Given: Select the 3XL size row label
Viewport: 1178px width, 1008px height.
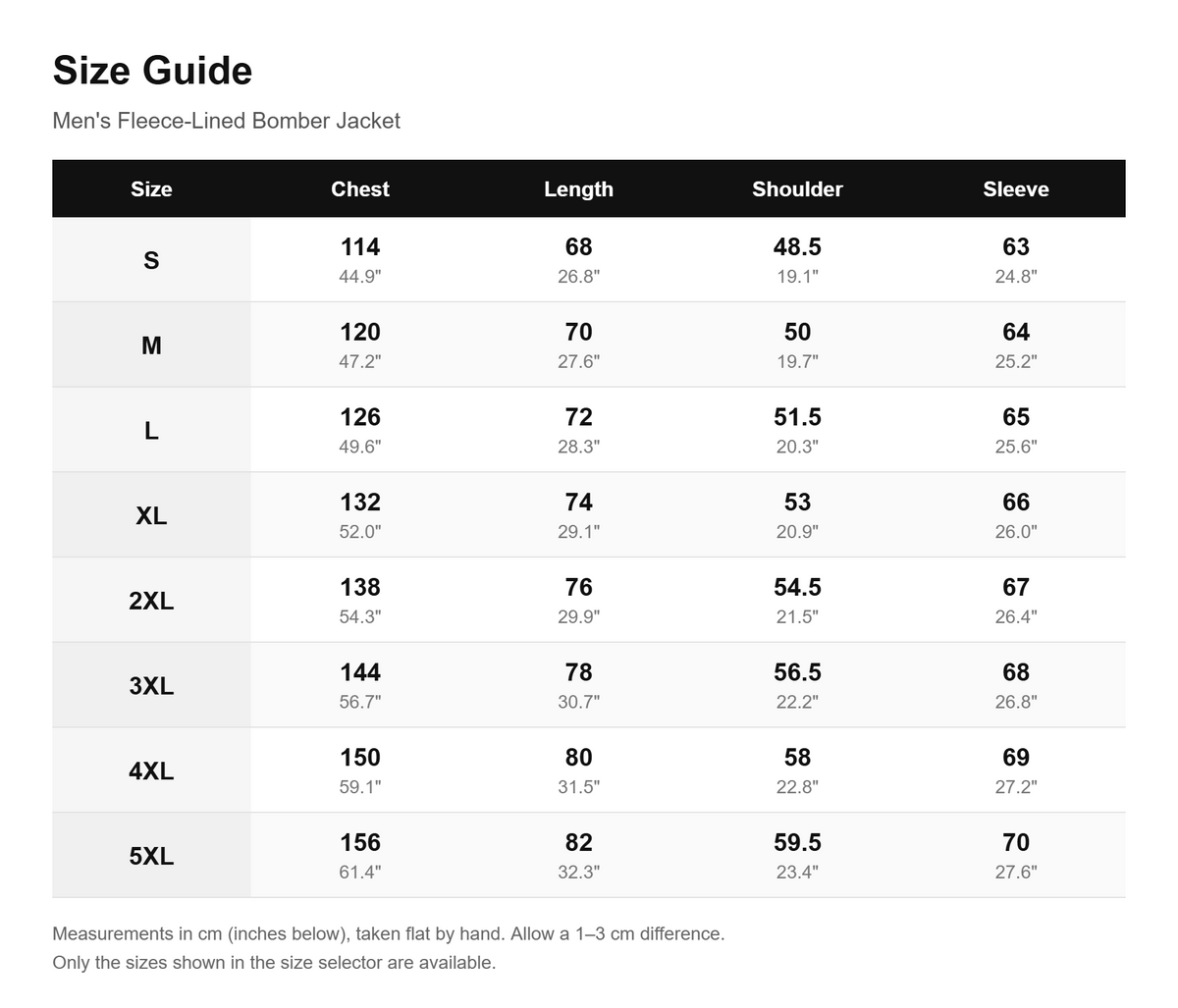Looking at the screenshot, I should pyautogui.click(x=151, y=685).
